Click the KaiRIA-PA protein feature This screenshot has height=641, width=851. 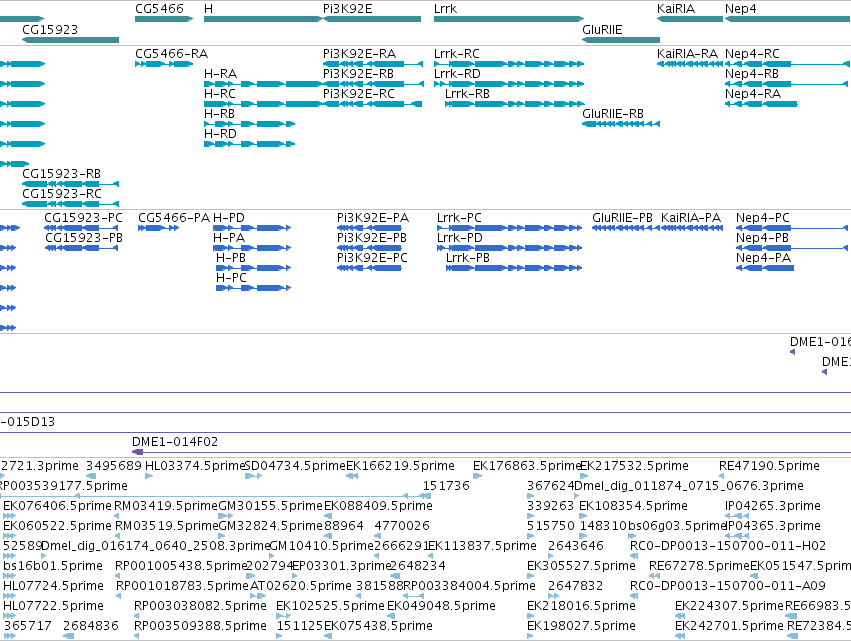coord(692,229)
